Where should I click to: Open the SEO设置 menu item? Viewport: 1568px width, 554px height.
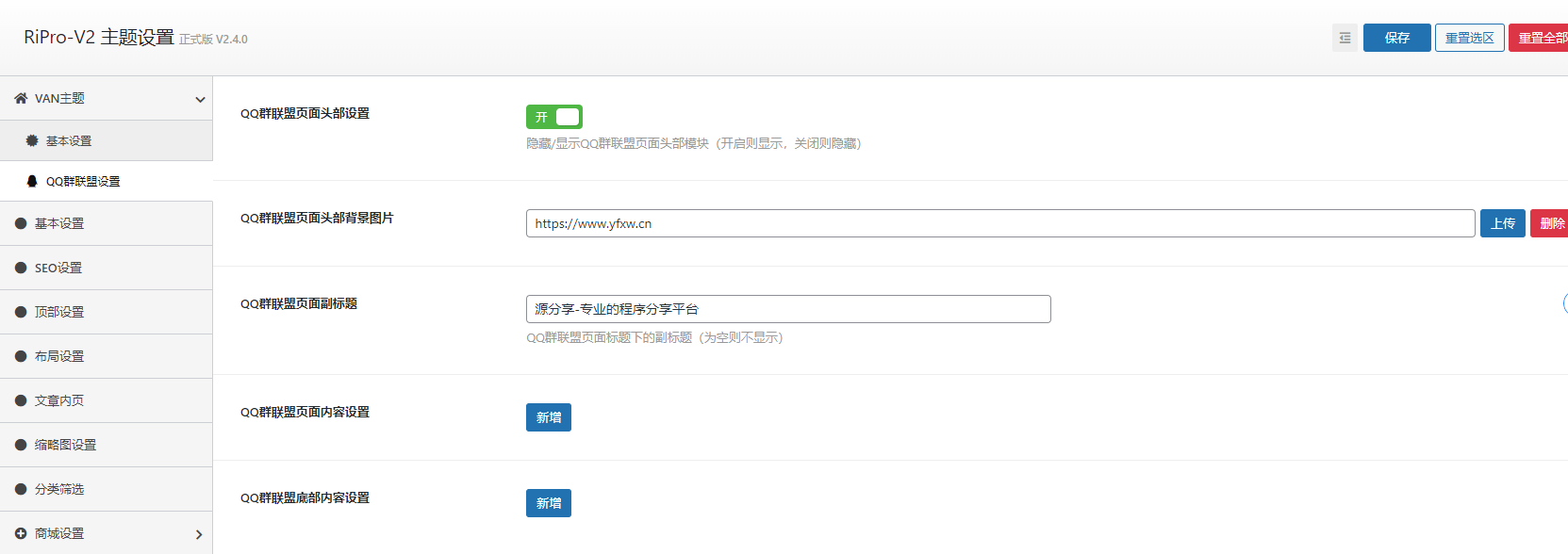pyautogui.click(x=107, y=268)
